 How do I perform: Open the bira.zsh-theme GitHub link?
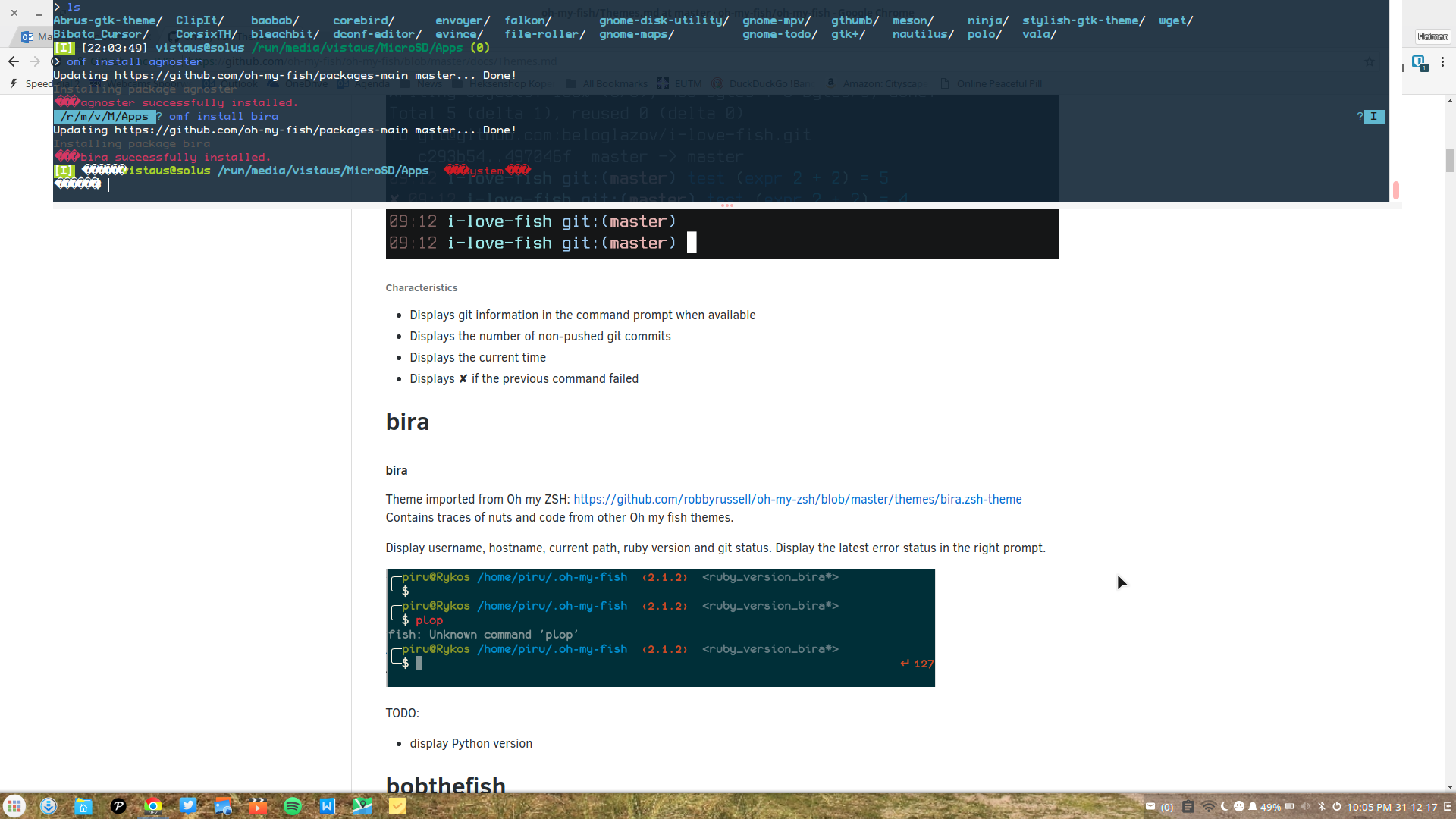click(797, 499)
